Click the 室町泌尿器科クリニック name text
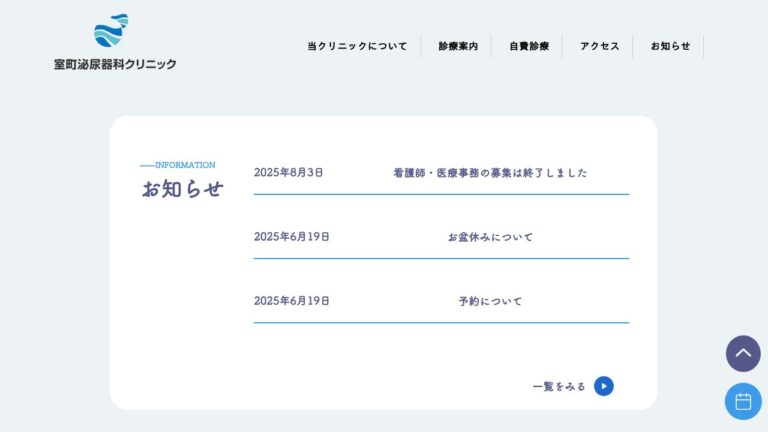Image resolution: width=768 pixels, height=432 pixels. [x=115, y=64]
